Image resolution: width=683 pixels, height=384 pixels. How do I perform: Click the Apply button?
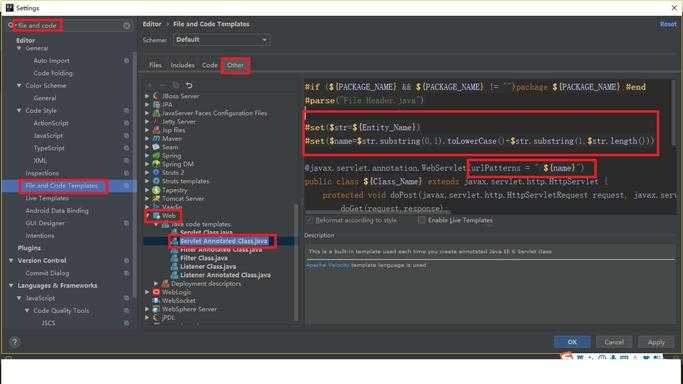pos(656,342)
